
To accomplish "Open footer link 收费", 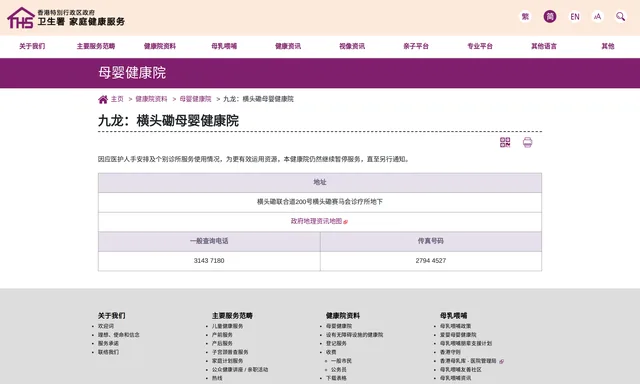I will coord(331,352).
